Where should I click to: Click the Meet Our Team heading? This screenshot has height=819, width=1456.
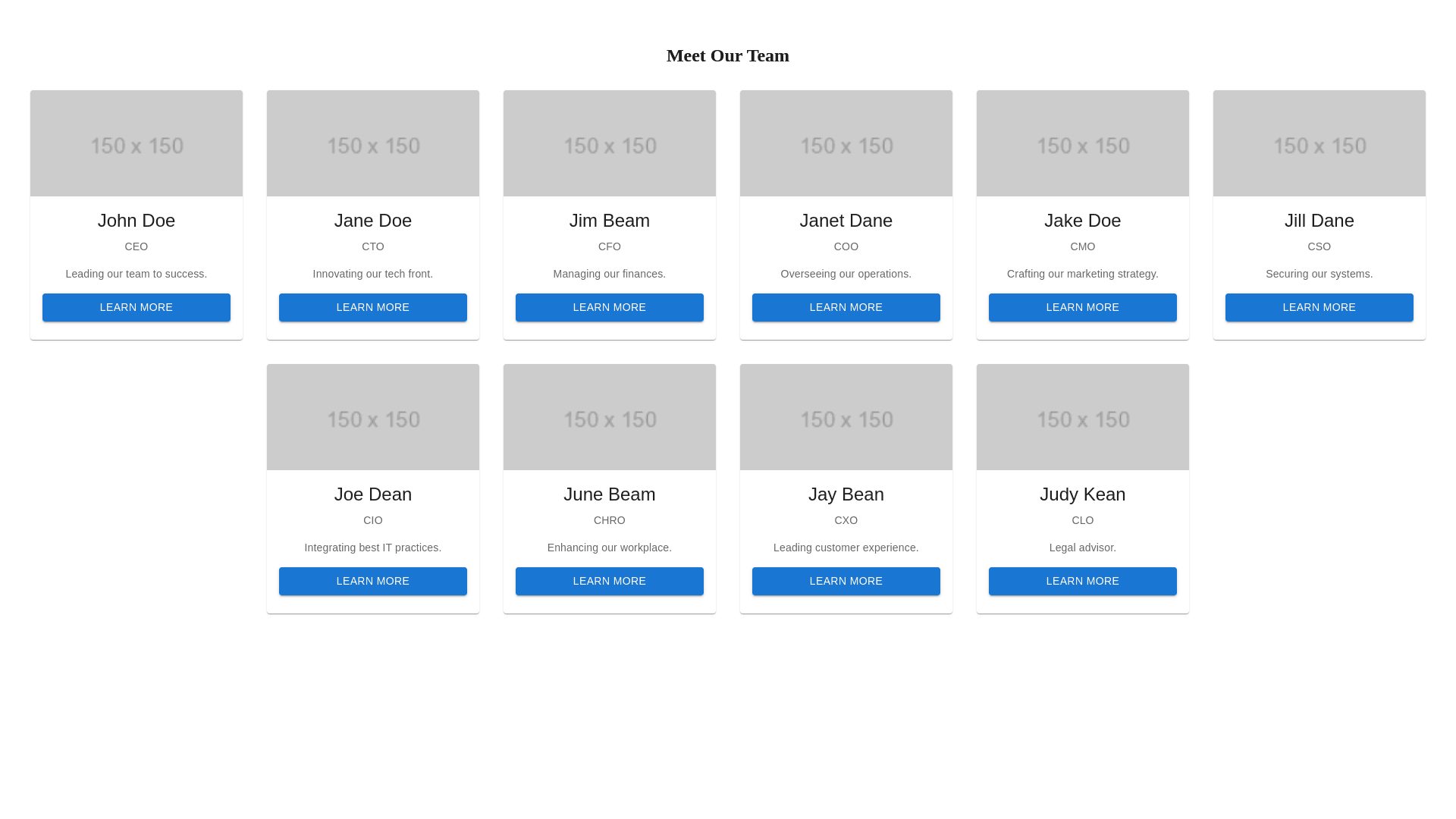728,55
